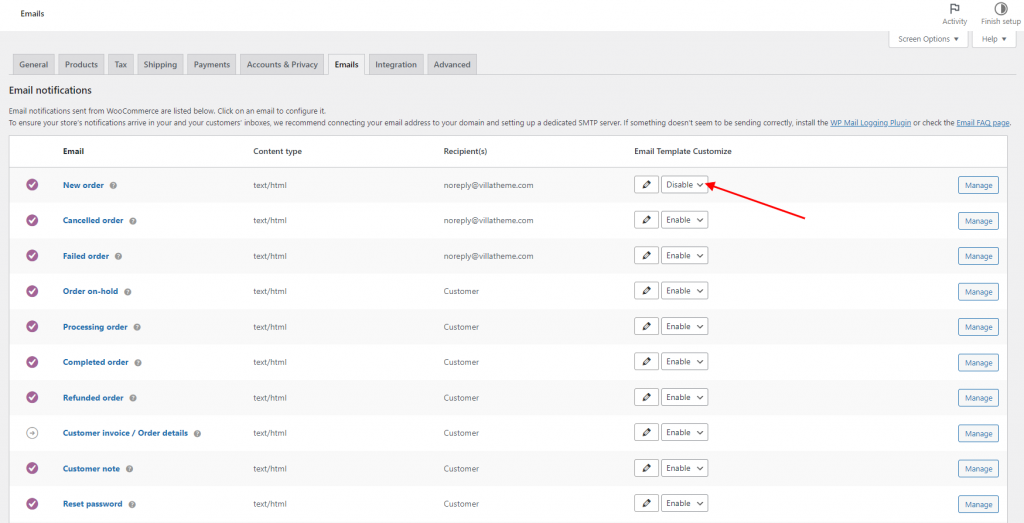The height and width of the screenshot is (523, 1024).
Task: Click the enabled checkmark for Refunded order
Action: point(32,397)
